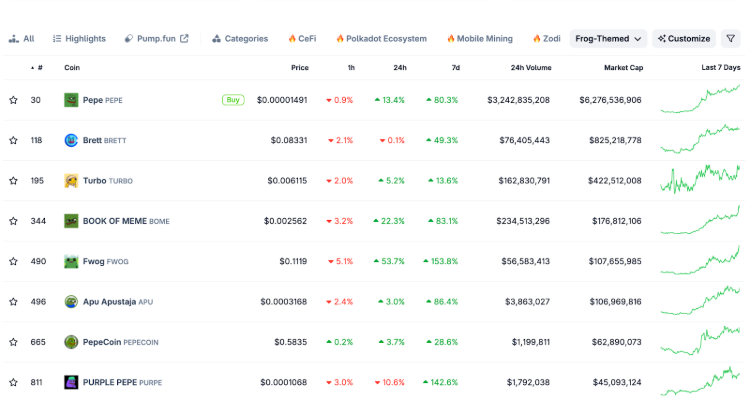
Task: Click price $0.5835 for PepeCoin
Action: tap(291, 342)
